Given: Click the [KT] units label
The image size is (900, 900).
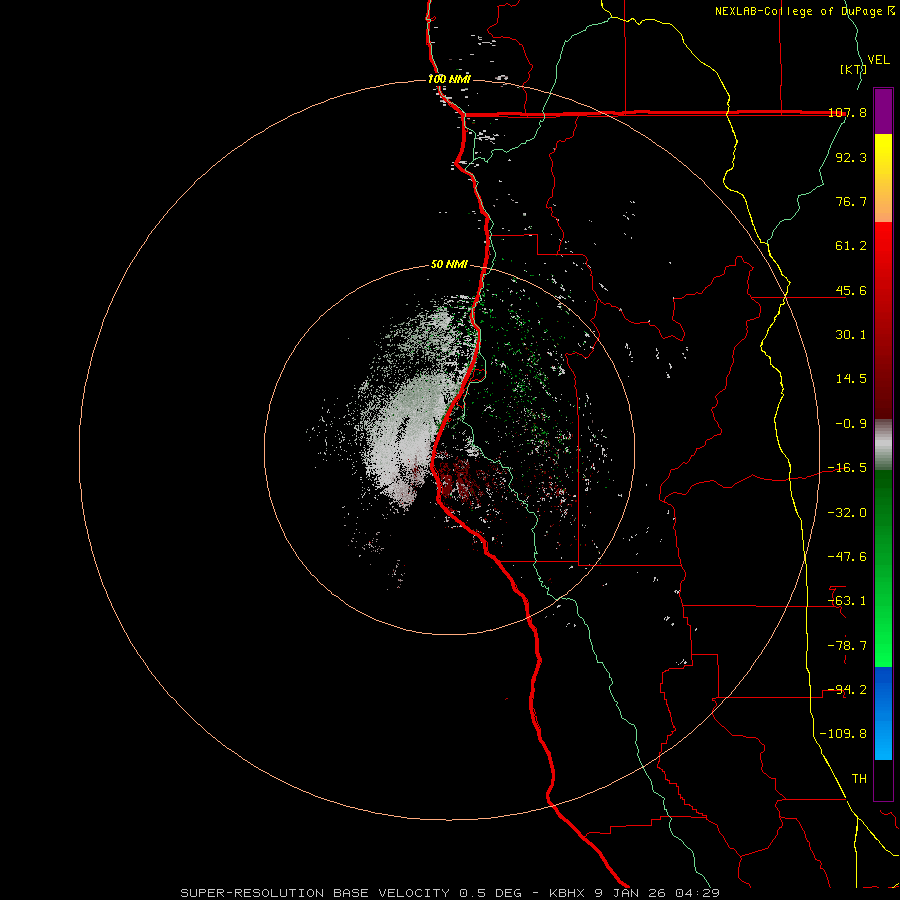Looking at the screenshot, I should coord(853,69).
